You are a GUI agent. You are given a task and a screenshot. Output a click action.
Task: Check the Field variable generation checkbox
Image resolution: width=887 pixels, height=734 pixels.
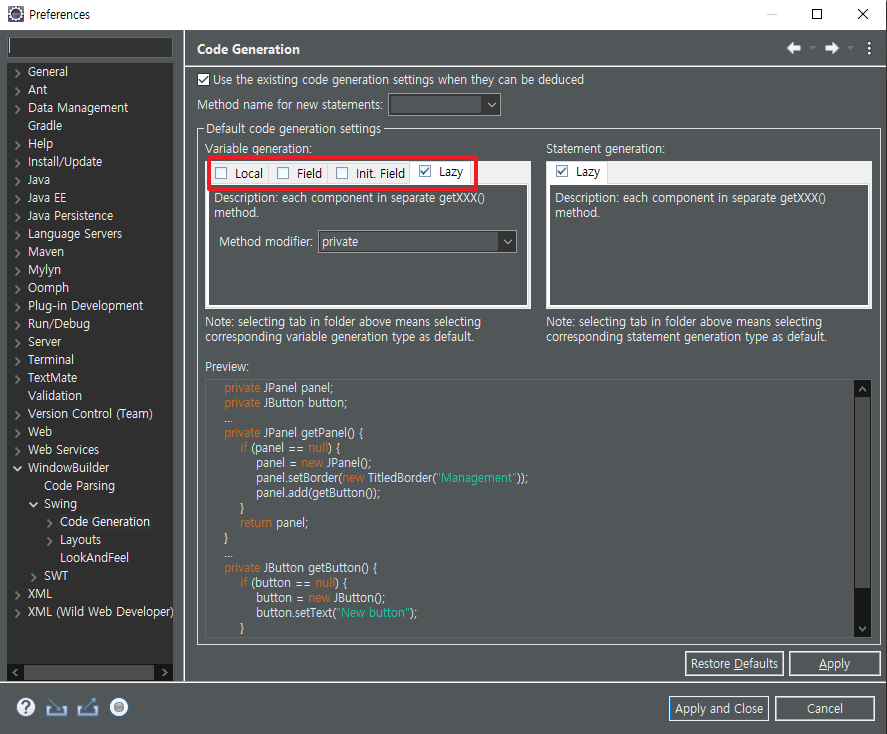tap(283, 173)
